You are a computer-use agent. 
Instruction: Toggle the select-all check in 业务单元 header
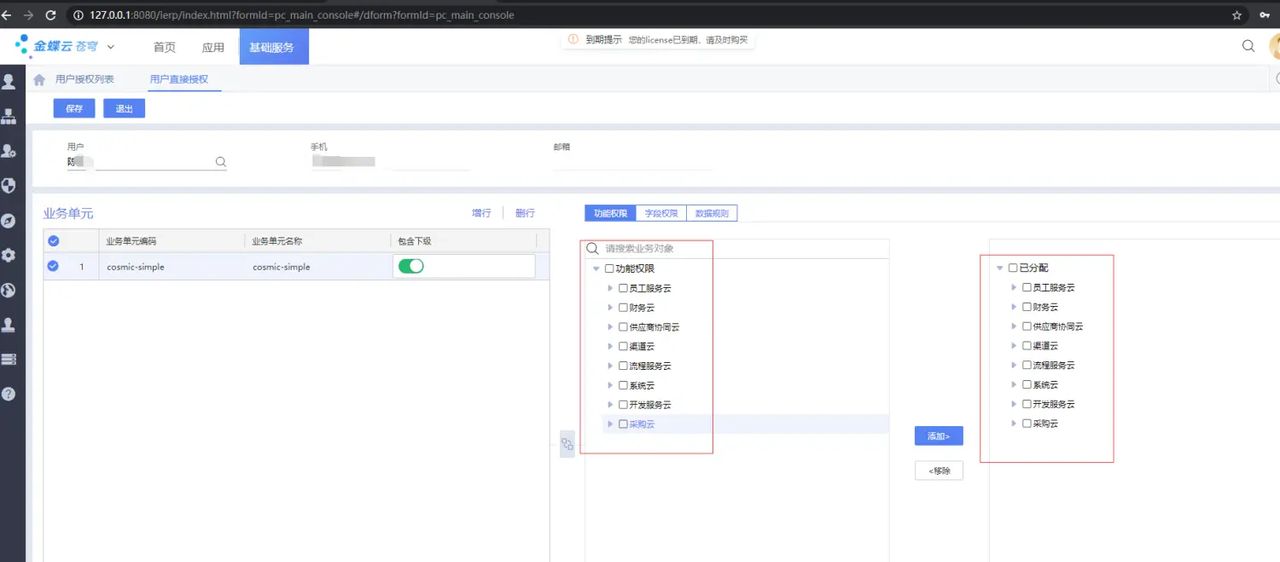53,240
